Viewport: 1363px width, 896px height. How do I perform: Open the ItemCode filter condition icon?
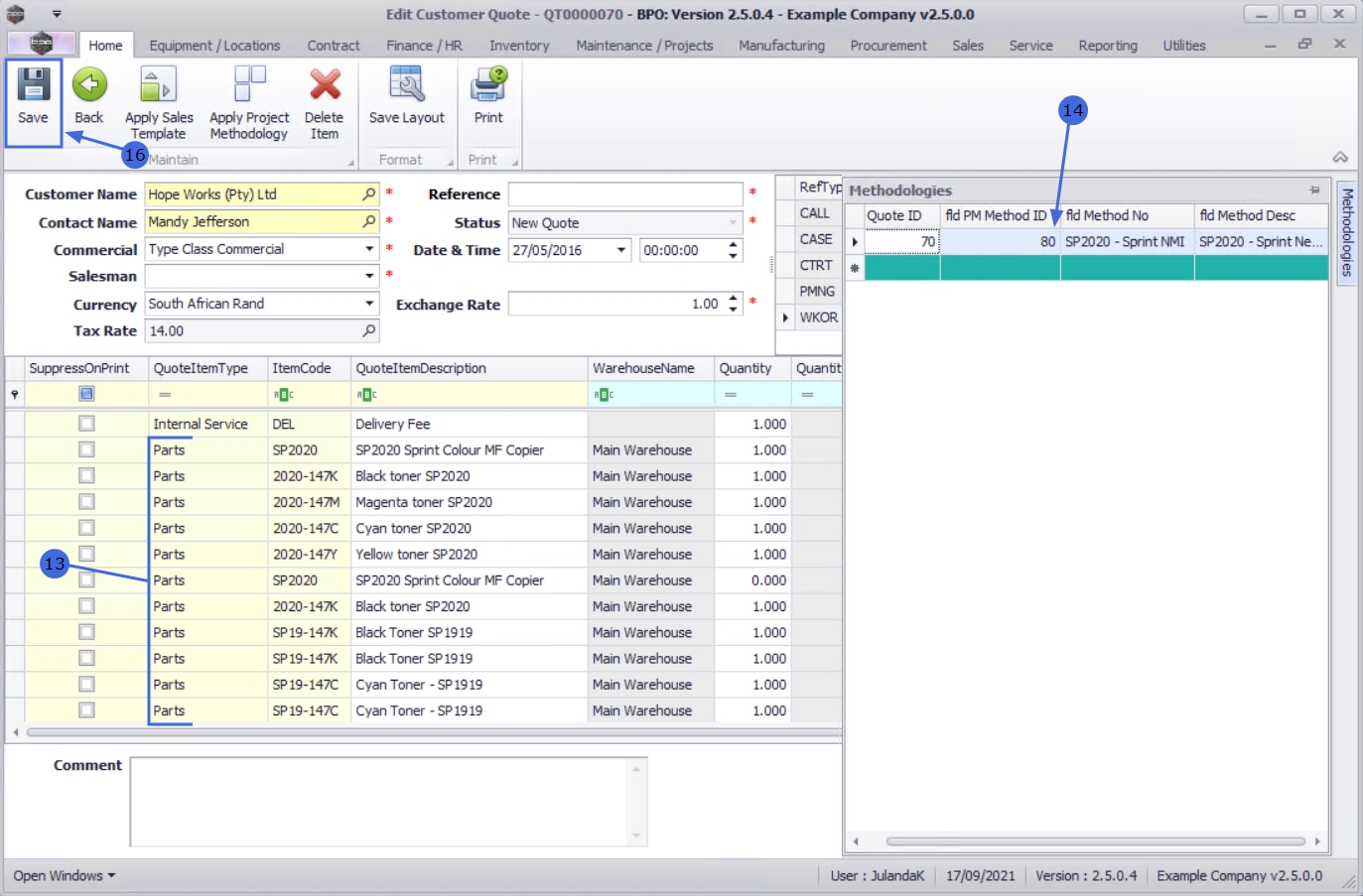(284, 395)
